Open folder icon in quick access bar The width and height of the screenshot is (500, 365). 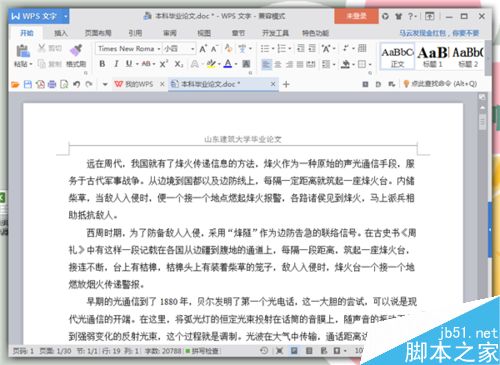pos(15,84)
